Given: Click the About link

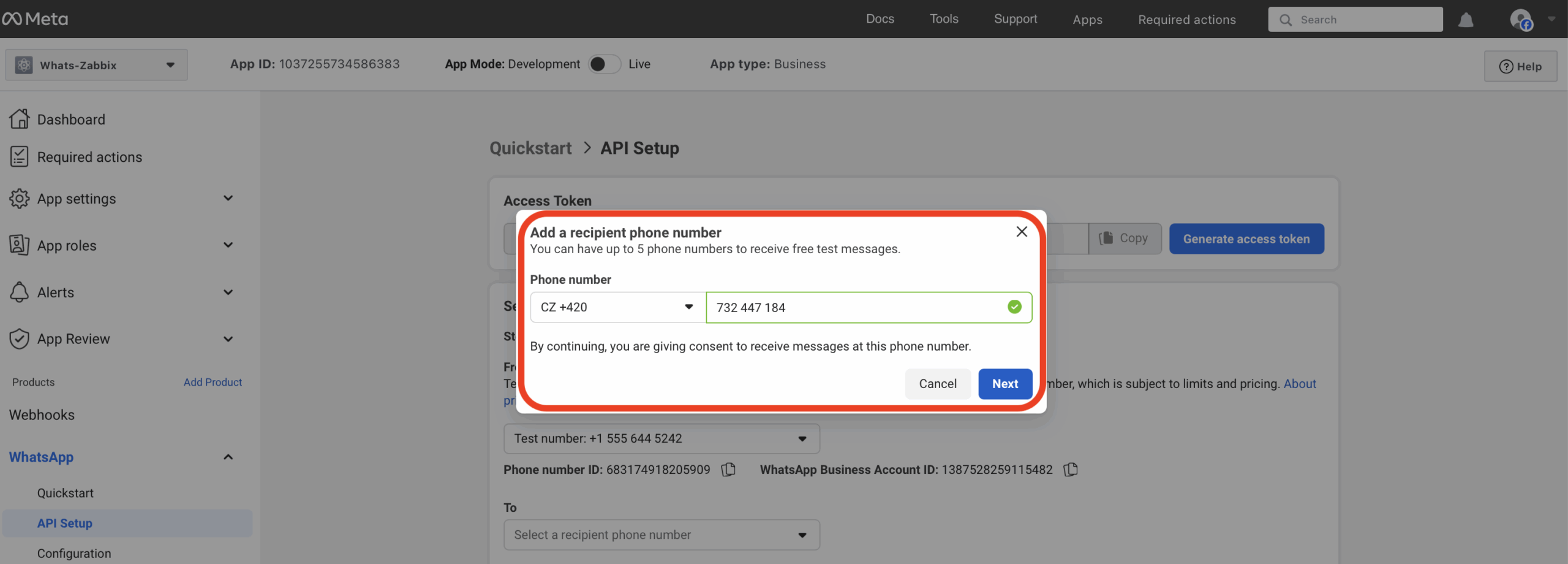Looking at the screenshot, I should (1300, 384).
